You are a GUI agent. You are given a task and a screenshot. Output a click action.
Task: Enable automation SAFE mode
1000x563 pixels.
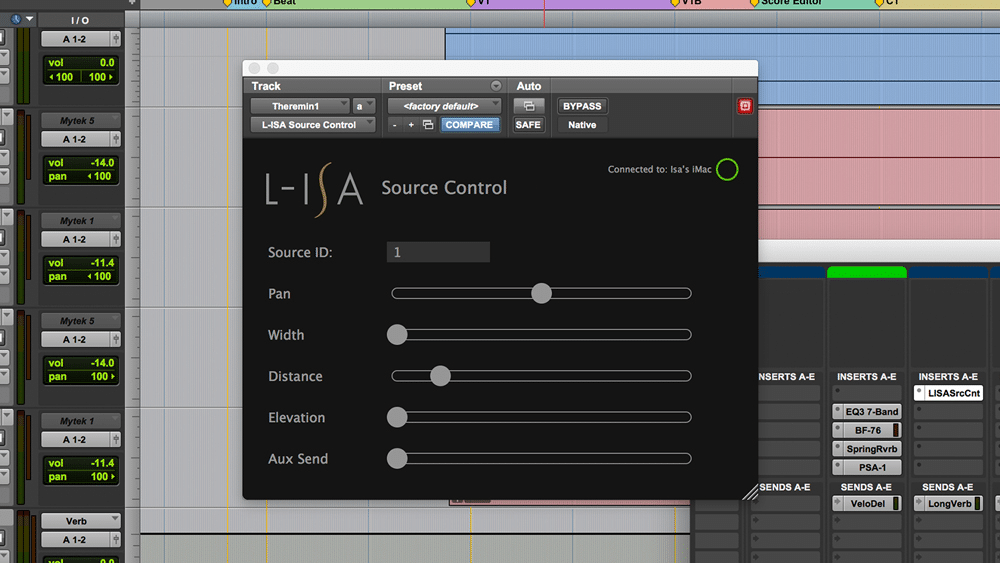click(x=528, y=125)
